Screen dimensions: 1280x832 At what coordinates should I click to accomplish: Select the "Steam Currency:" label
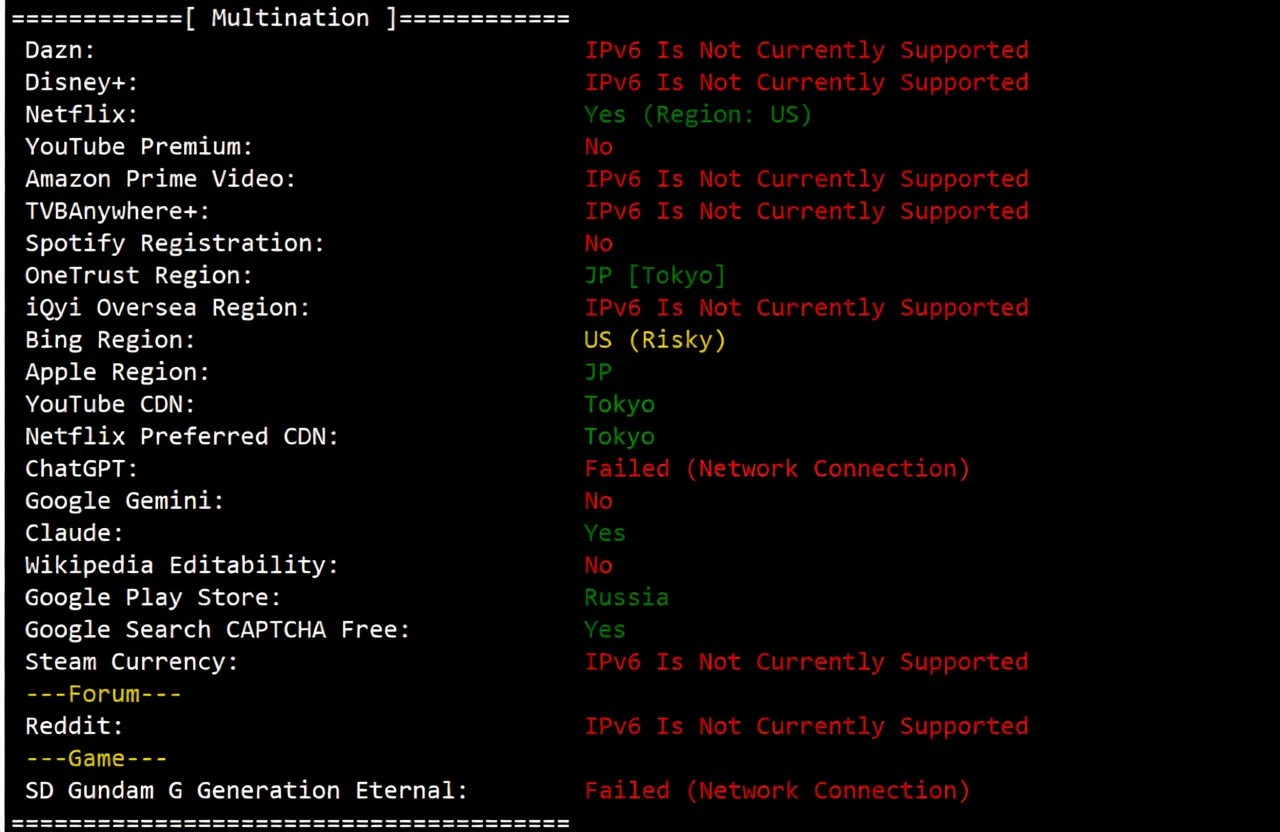tap(132, 661)
